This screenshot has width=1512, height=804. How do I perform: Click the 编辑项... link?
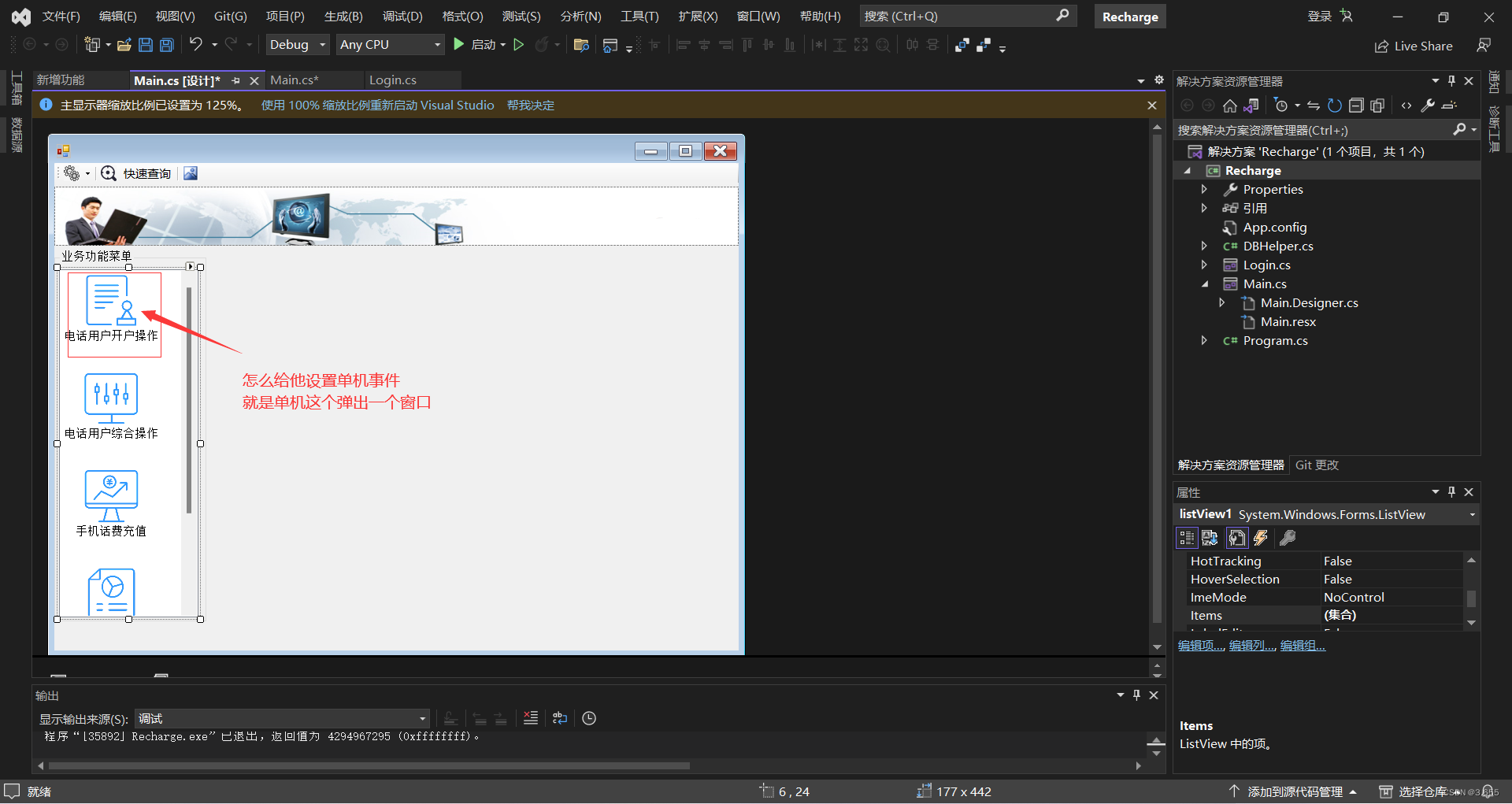point(1201,646)
